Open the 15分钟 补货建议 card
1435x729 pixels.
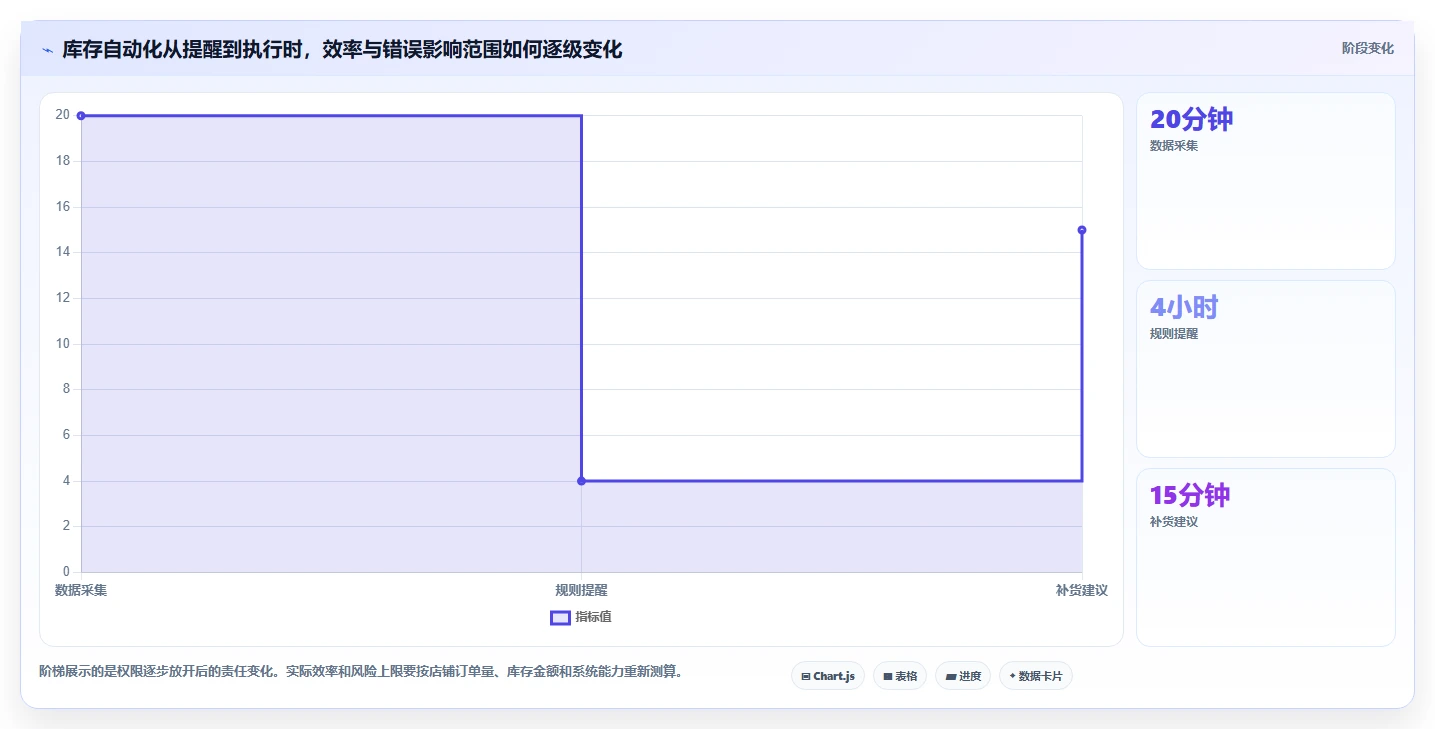(x=1265, y=557)
